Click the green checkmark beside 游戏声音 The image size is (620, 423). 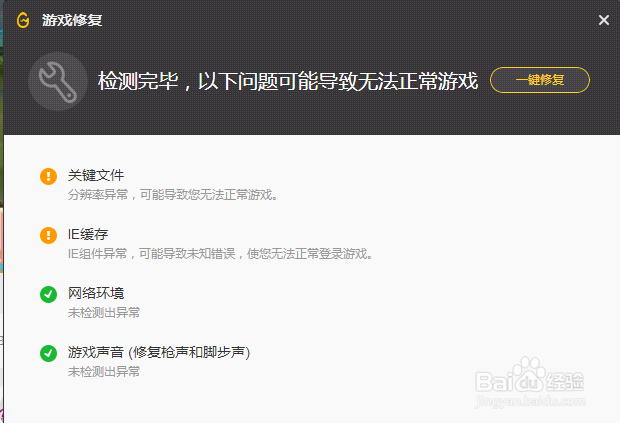tap(48, 353)
